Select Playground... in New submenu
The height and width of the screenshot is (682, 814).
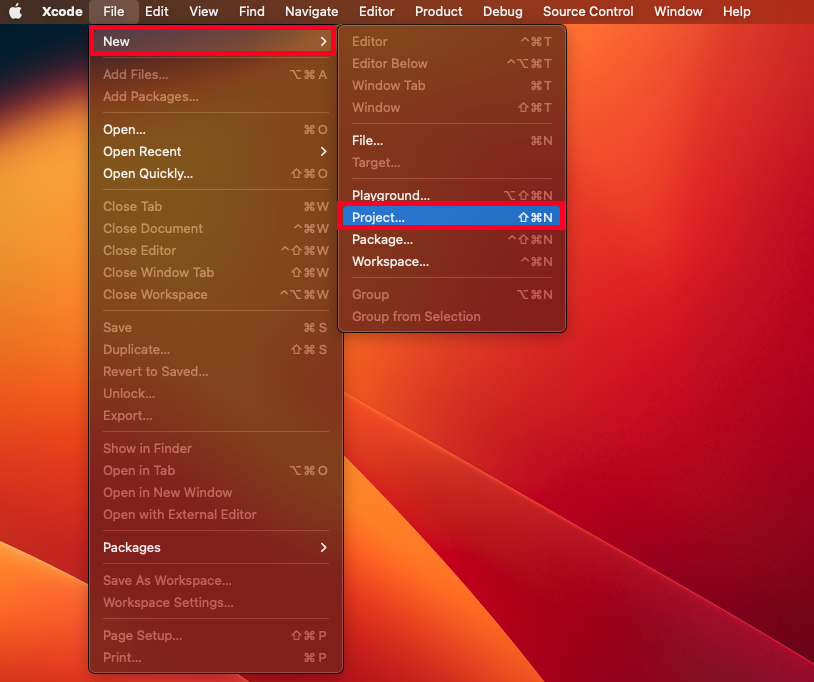click(x=452, y=196)
